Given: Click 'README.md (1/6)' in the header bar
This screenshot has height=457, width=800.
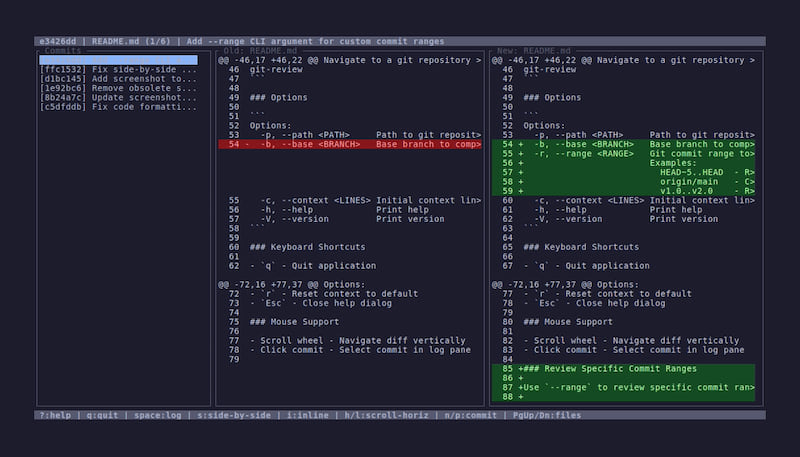Looking at the screenshot, I should click(x=131, y=41).
